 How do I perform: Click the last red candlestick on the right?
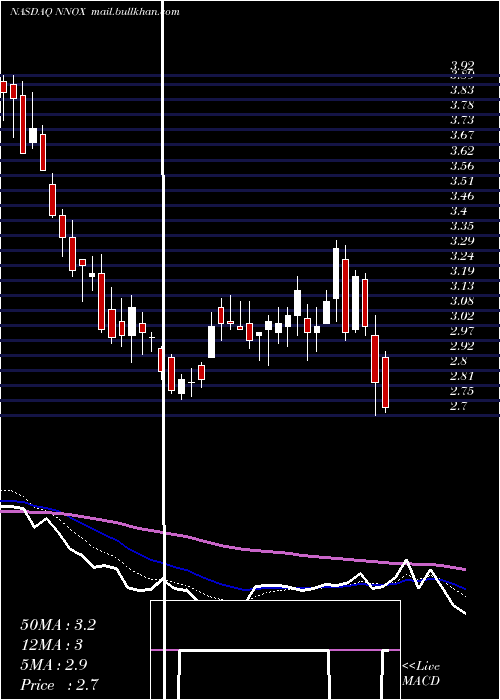pos(386,382)
